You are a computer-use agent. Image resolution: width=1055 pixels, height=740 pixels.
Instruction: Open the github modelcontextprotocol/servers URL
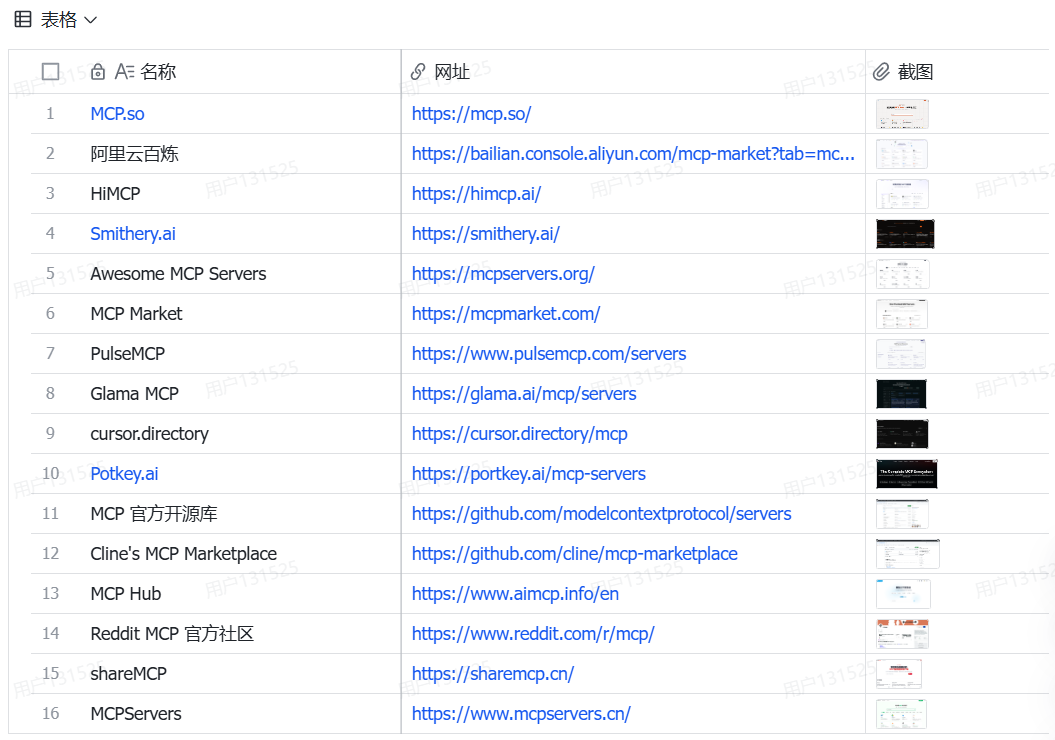tap(602, 514)
